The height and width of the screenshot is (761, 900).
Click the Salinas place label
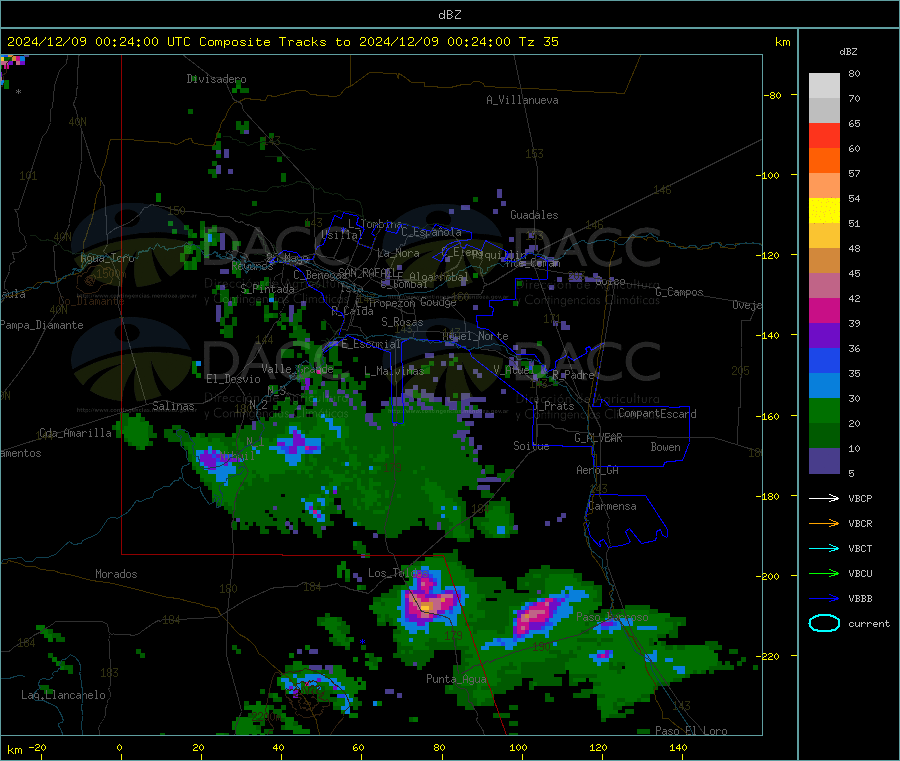pos(173,406)
